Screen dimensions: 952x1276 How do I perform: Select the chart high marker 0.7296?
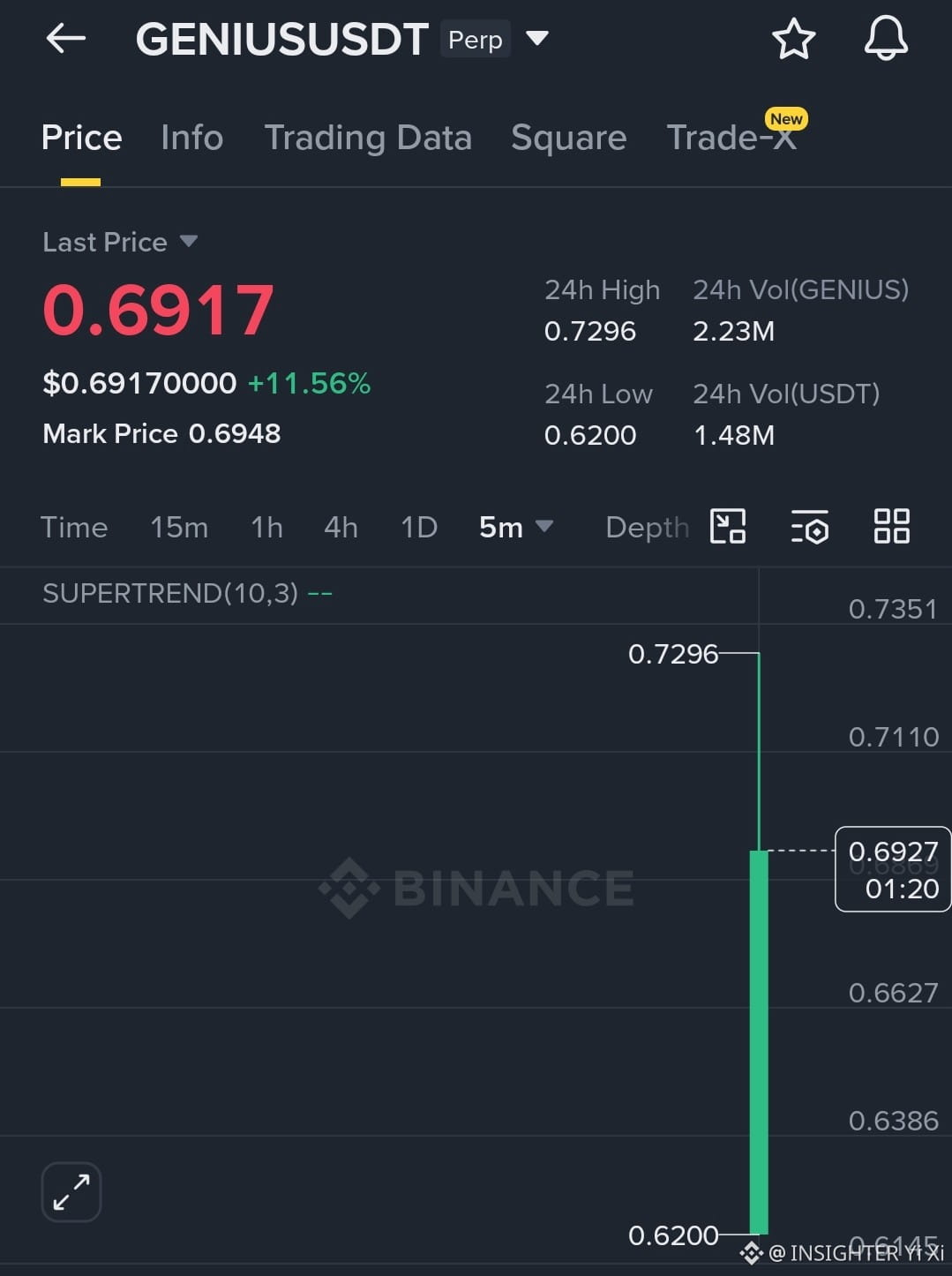[x=673, y=654]
